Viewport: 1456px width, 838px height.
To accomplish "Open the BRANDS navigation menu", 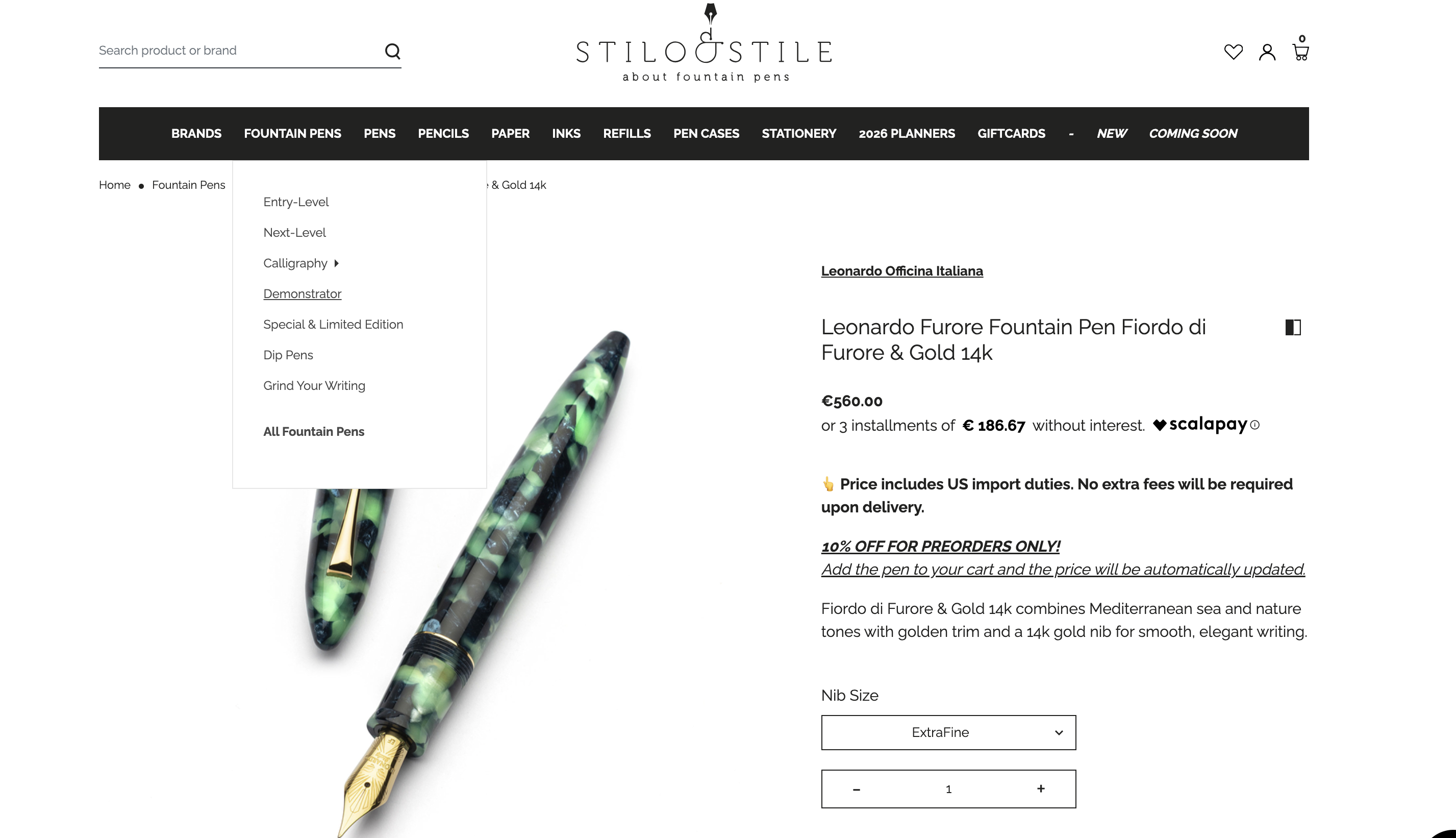I will pyautogui.click(x=196, y=134).
